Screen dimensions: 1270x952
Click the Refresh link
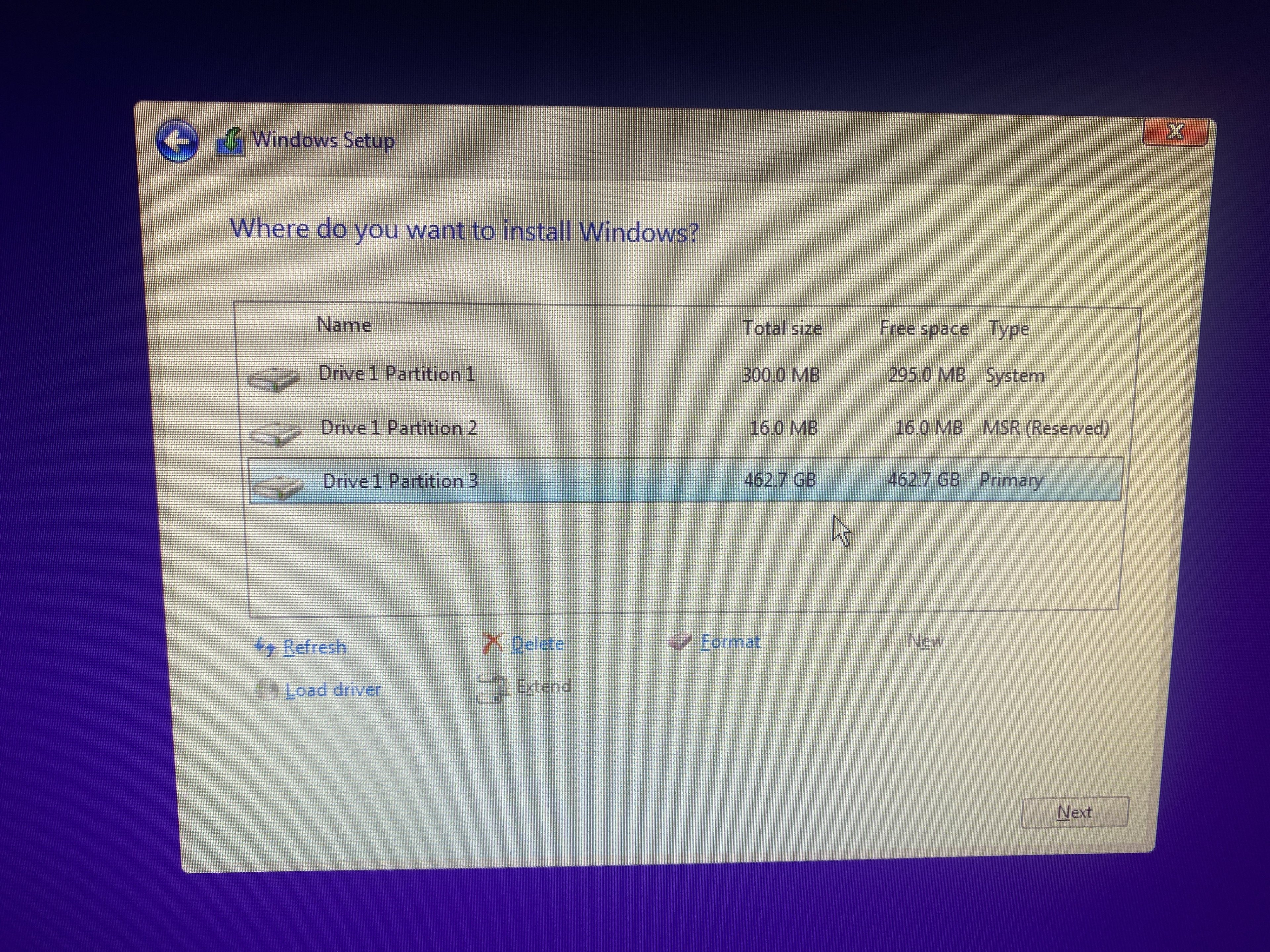point(315,647)
